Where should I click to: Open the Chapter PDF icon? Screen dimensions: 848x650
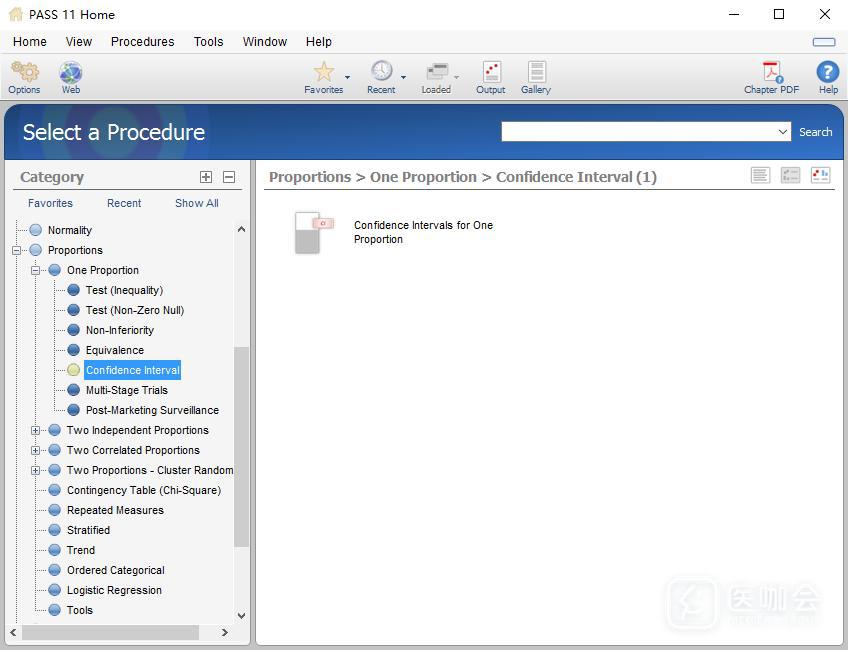click(771, 73)
